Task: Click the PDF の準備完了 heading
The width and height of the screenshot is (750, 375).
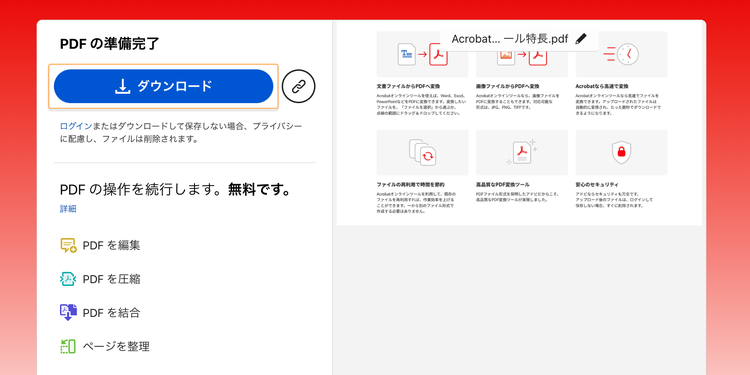Action: 110,44
